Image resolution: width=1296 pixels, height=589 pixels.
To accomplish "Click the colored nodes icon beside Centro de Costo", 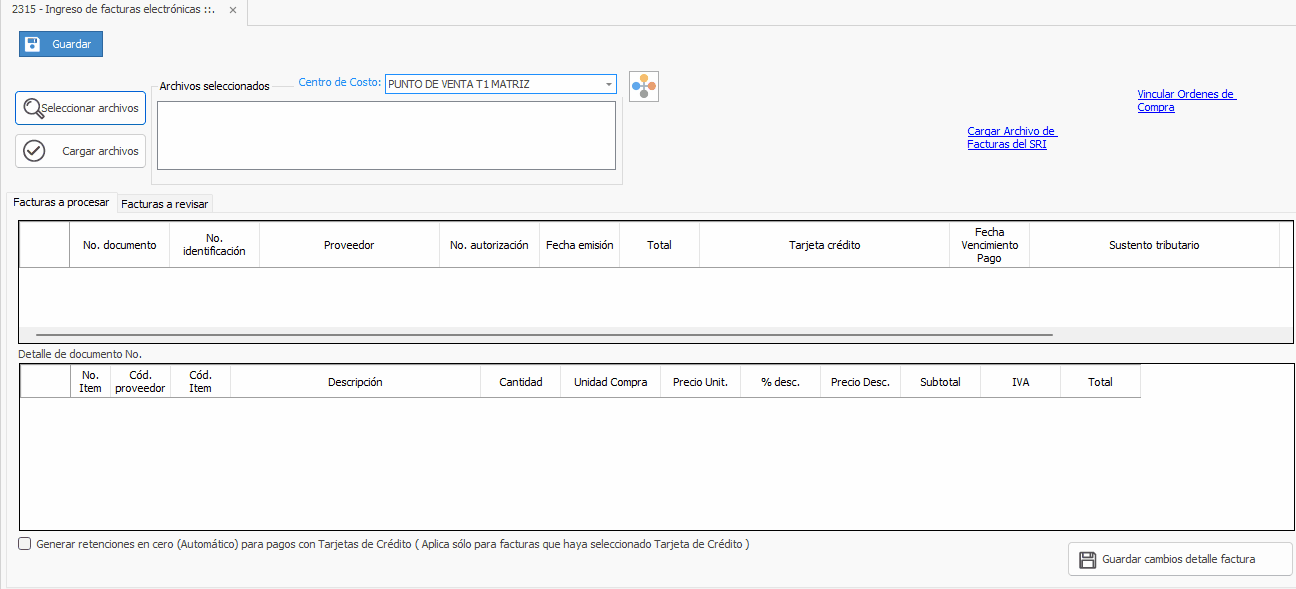I will [x=644, y=87].
